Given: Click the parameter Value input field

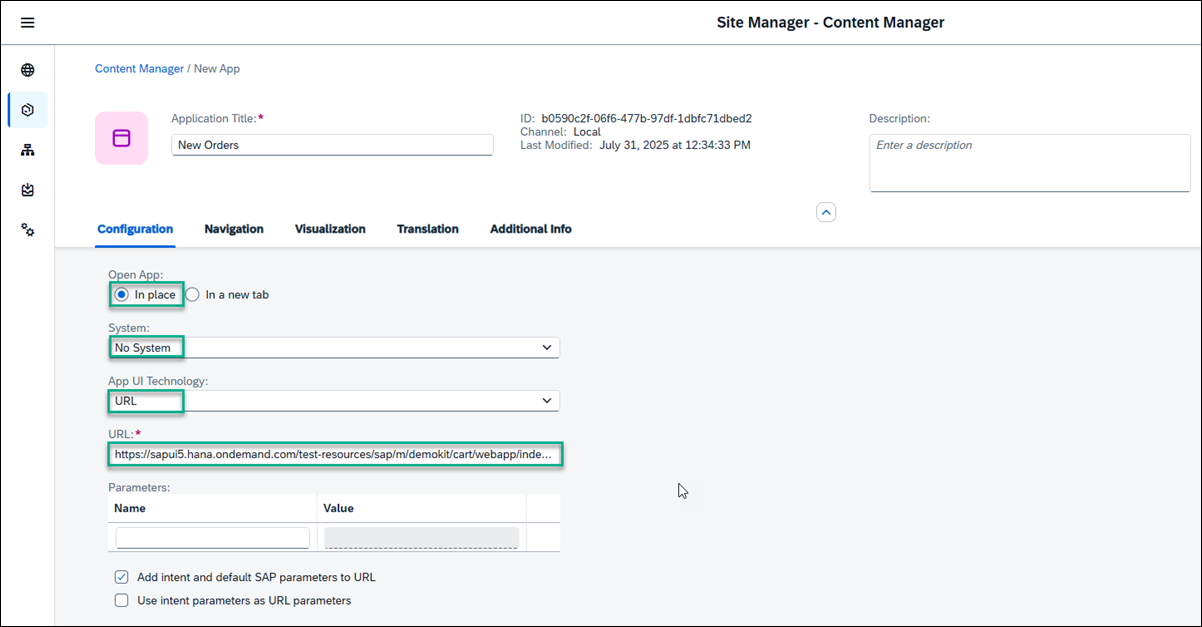Looking at the screenshot, I should pos(421,538).
